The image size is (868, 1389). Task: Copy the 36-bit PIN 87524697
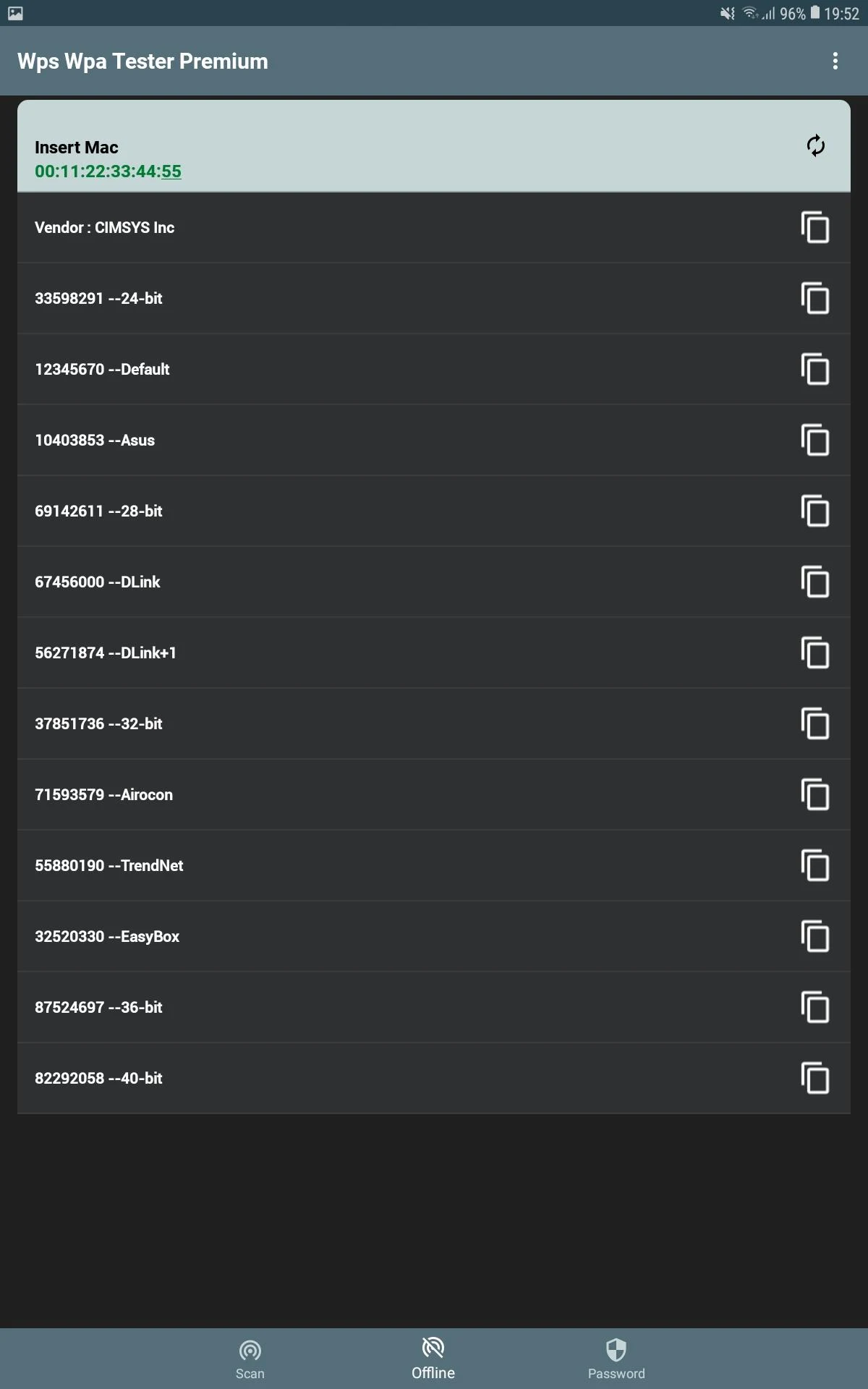[x=815, y=1008]
